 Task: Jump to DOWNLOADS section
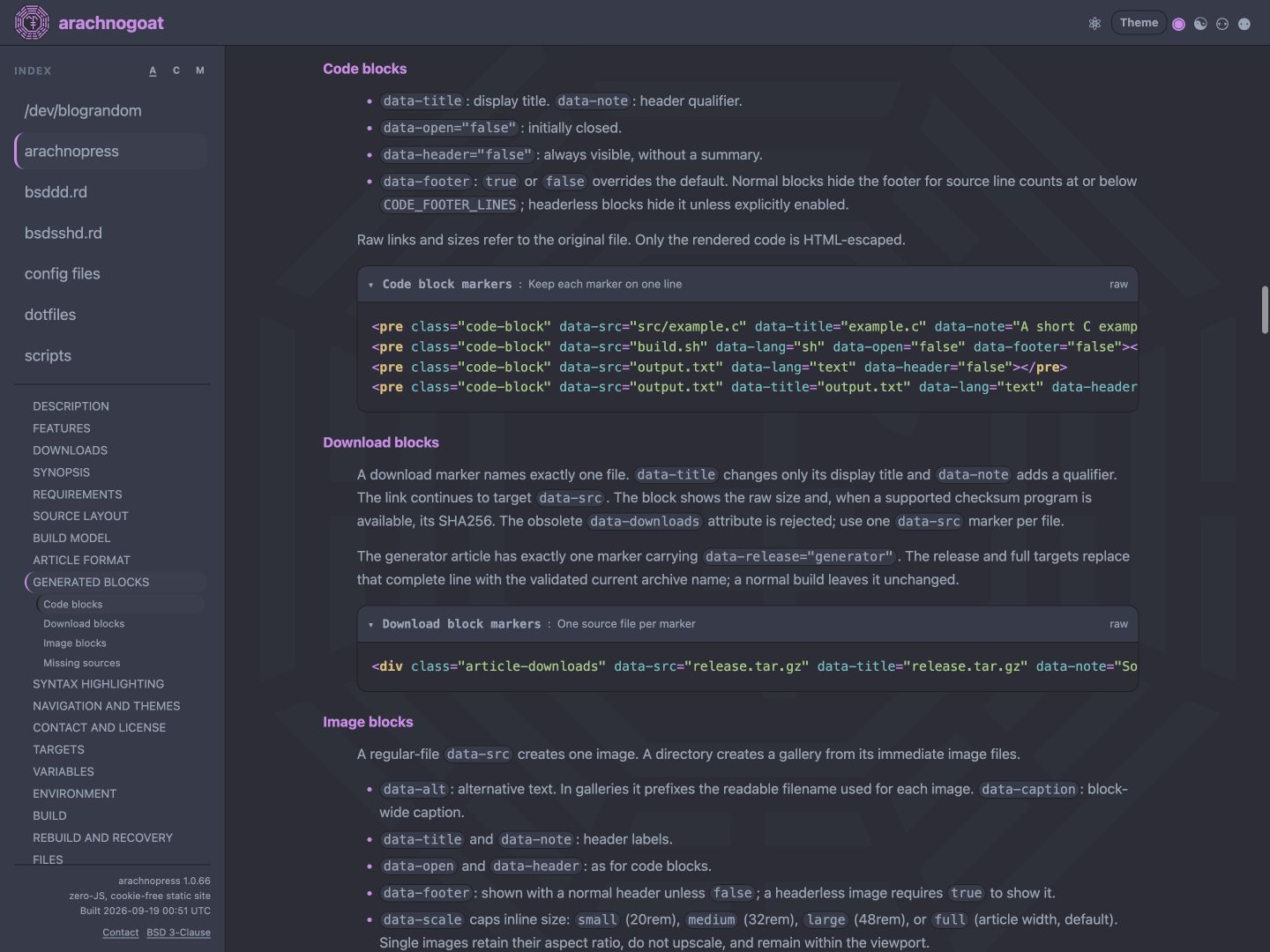70,450
